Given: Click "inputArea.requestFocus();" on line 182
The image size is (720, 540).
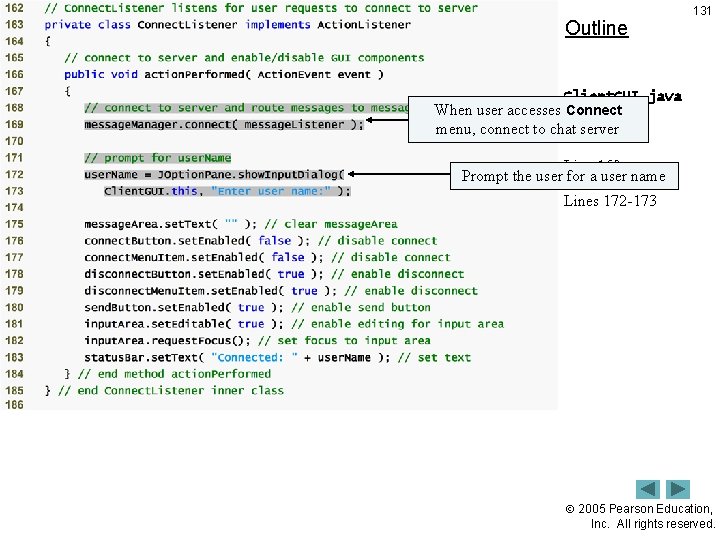Looking at the screenshot, I should coord(167,341).
